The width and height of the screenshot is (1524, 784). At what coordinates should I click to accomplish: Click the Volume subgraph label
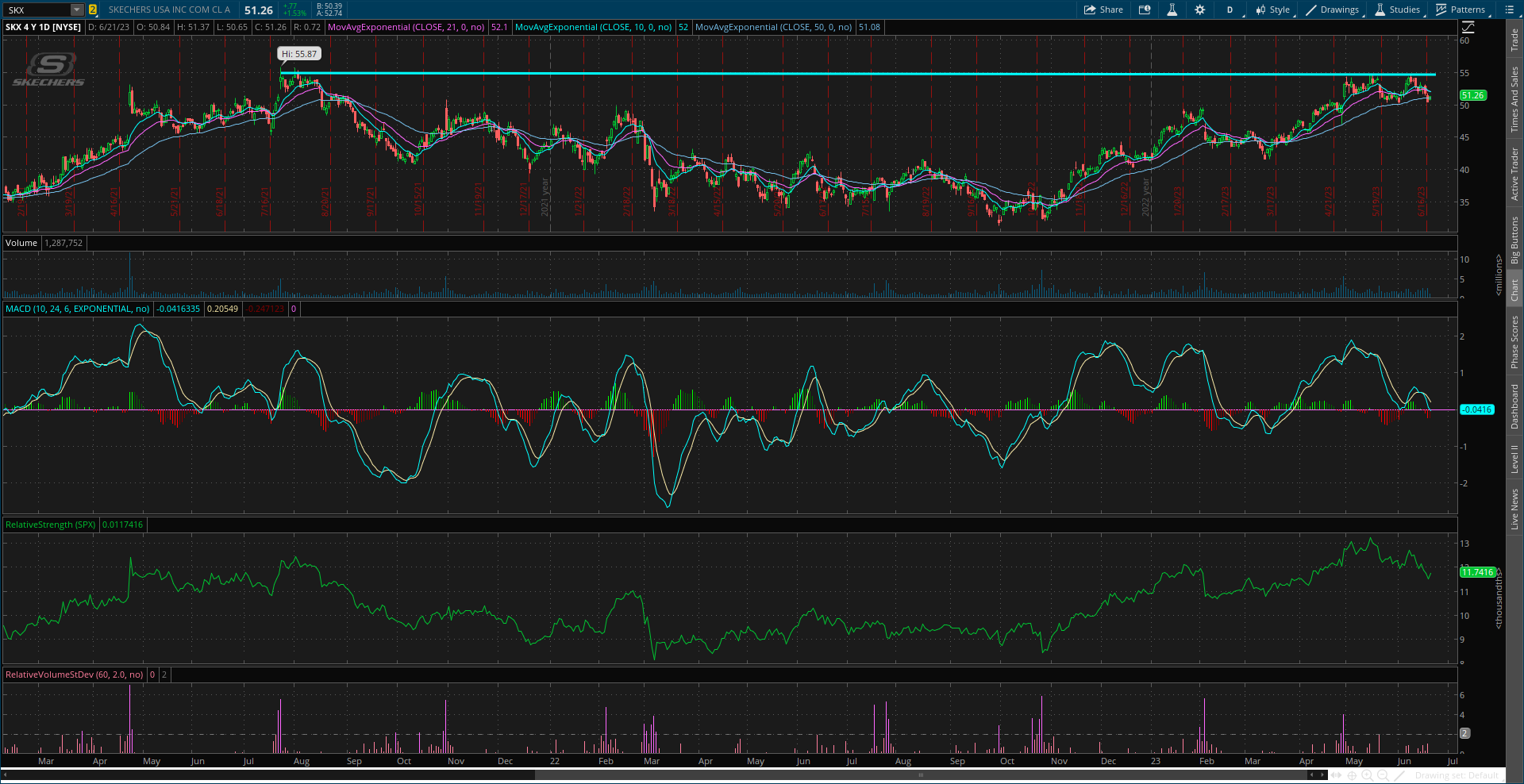[21, 243]
